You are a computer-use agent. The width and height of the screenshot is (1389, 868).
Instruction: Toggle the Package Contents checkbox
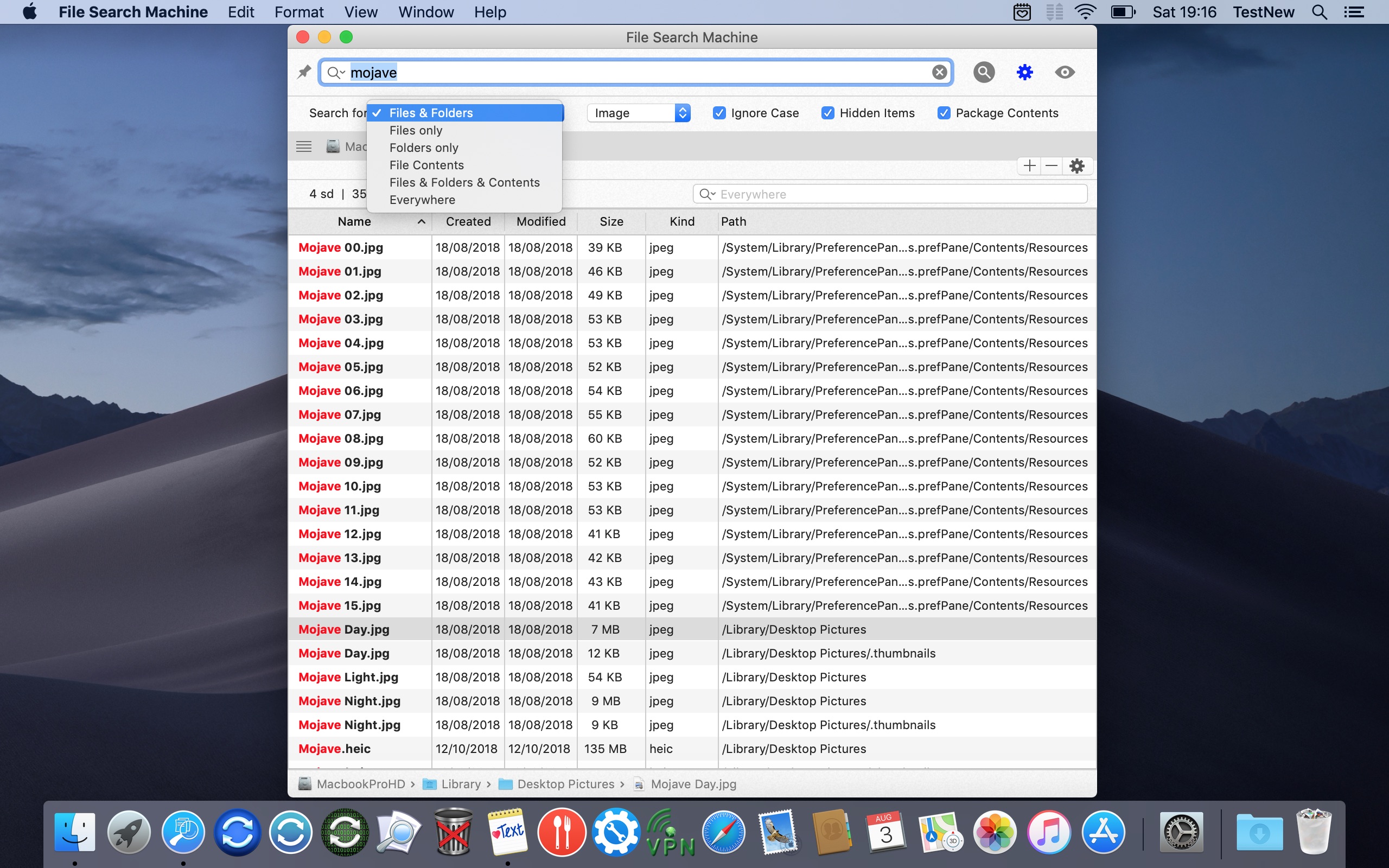click(x=943, y=112)
